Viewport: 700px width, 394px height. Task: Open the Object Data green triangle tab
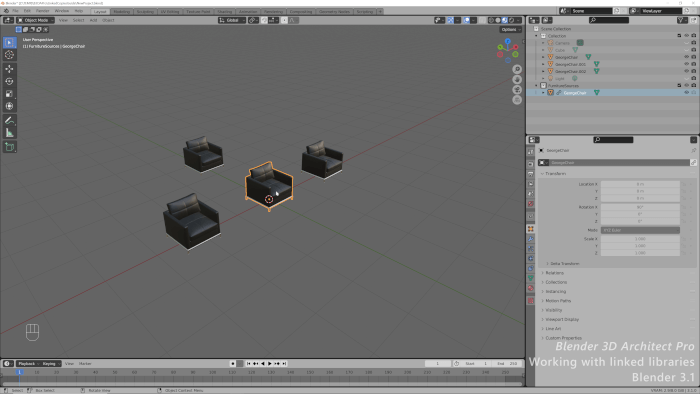(x=531, y=278)
